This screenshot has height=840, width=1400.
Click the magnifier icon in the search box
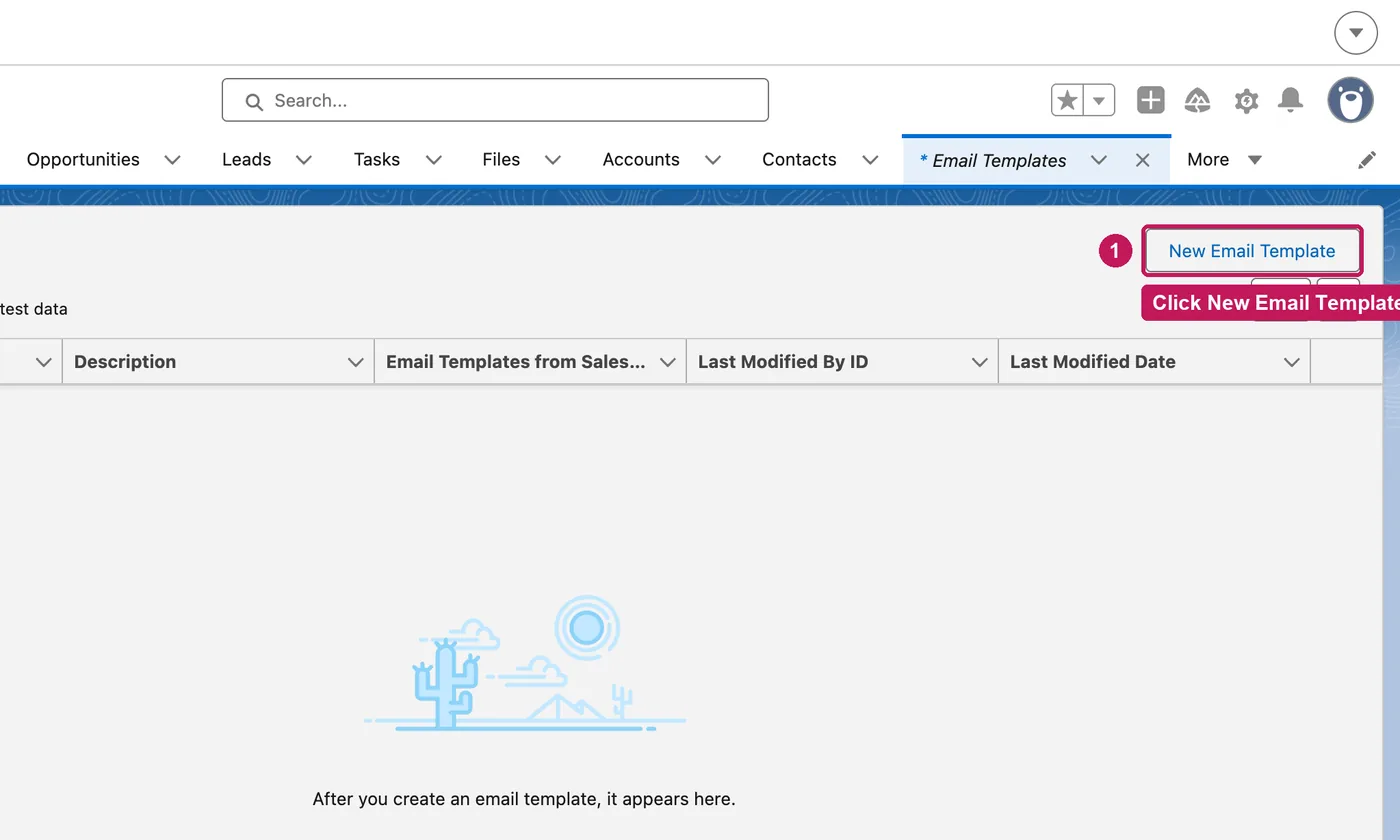click(254, 101)
